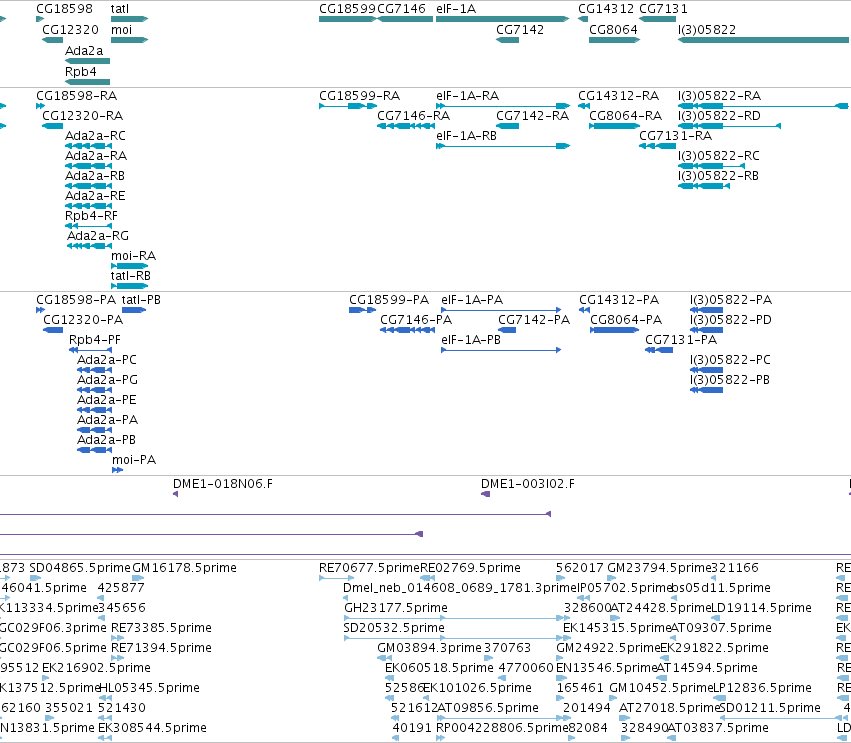Image resolution: width=851 pixels, height=743 pixels.
Task: Click the GH23177.5prime EST
Action: (x=457, y=618)
